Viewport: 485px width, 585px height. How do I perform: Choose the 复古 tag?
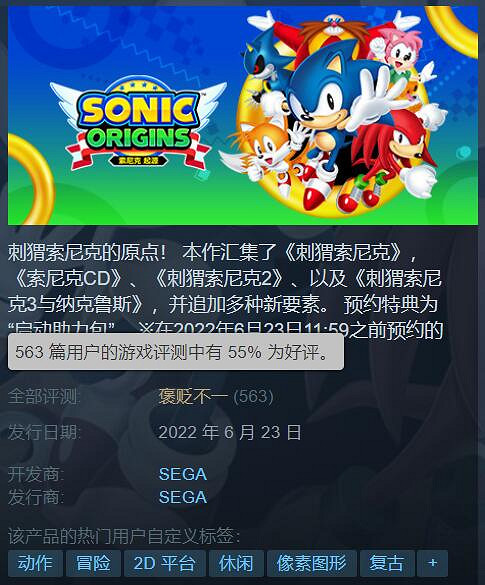click(387, 563)
